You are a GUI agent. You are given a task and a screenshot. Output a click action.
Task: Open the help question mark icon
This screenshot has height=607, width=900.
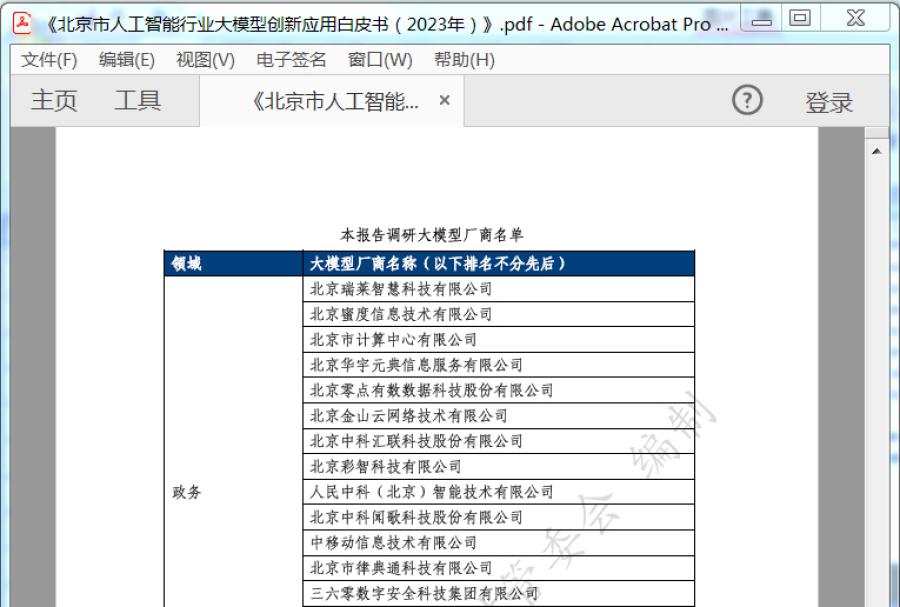(x=747, y=101)
